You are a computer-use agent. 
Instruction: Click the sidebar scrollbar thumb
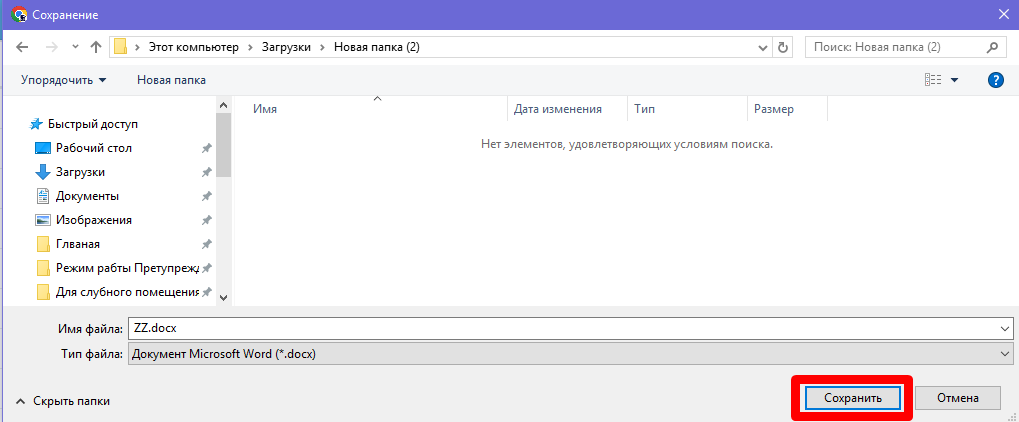click(x=224, y=144)
